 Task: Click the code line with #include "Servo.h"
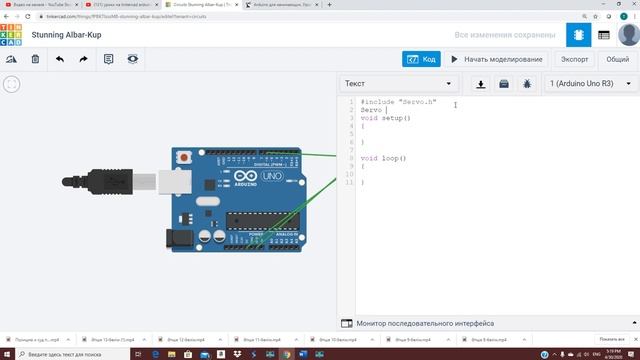point(398,102)
